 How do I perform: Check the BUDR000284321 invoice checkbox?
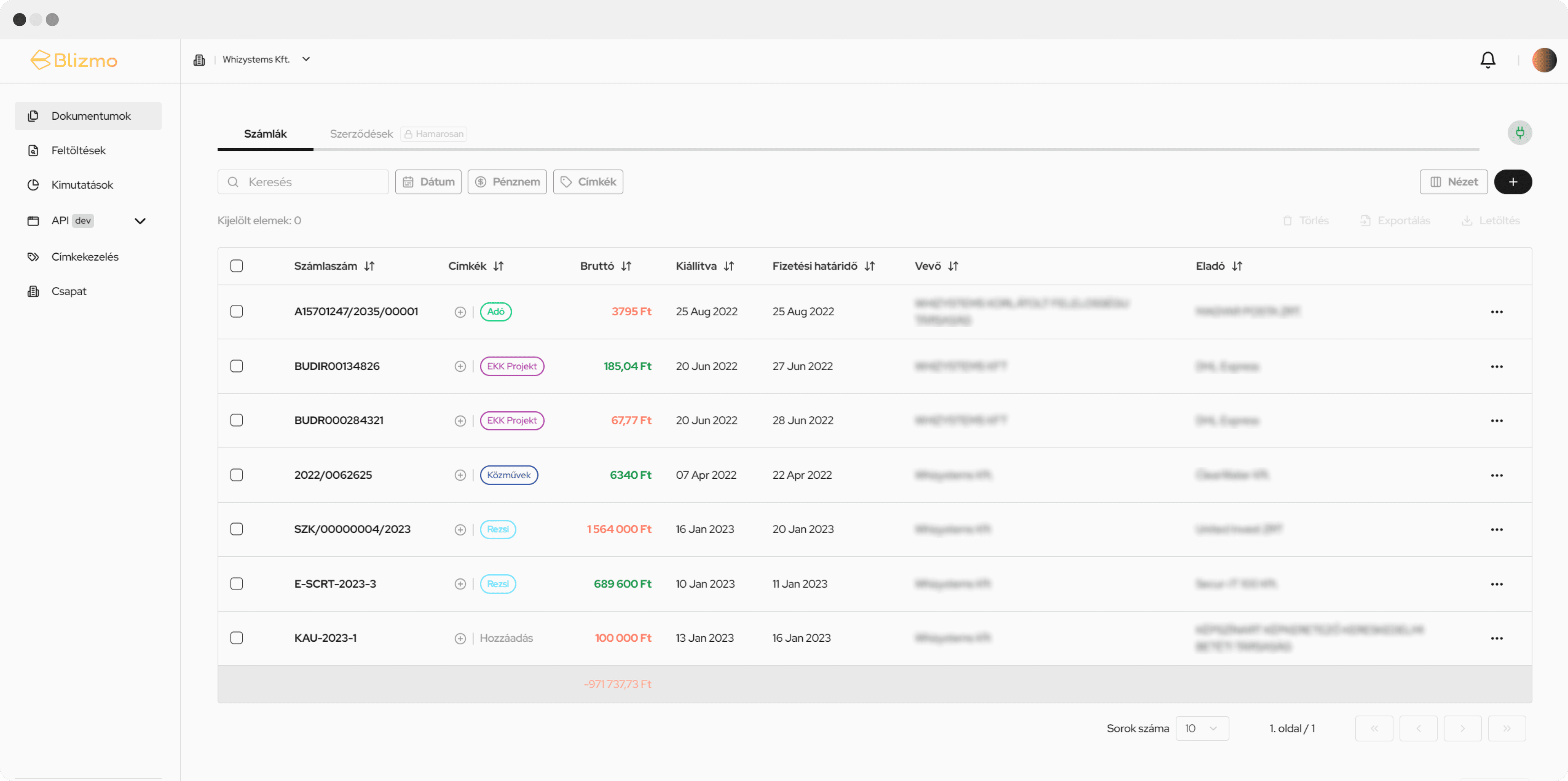(237, 420)
